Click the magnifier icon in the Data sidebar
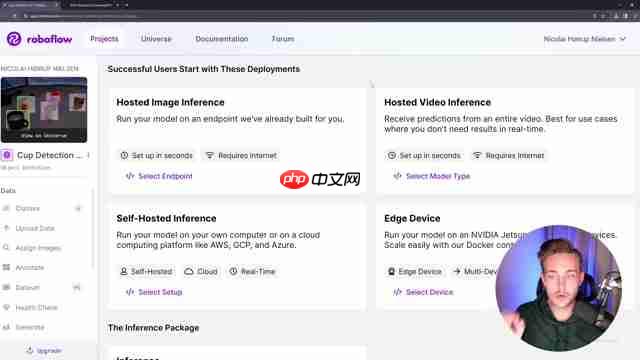Image resolution: width=640 pixels, height=360 pixels. [7, 248]
